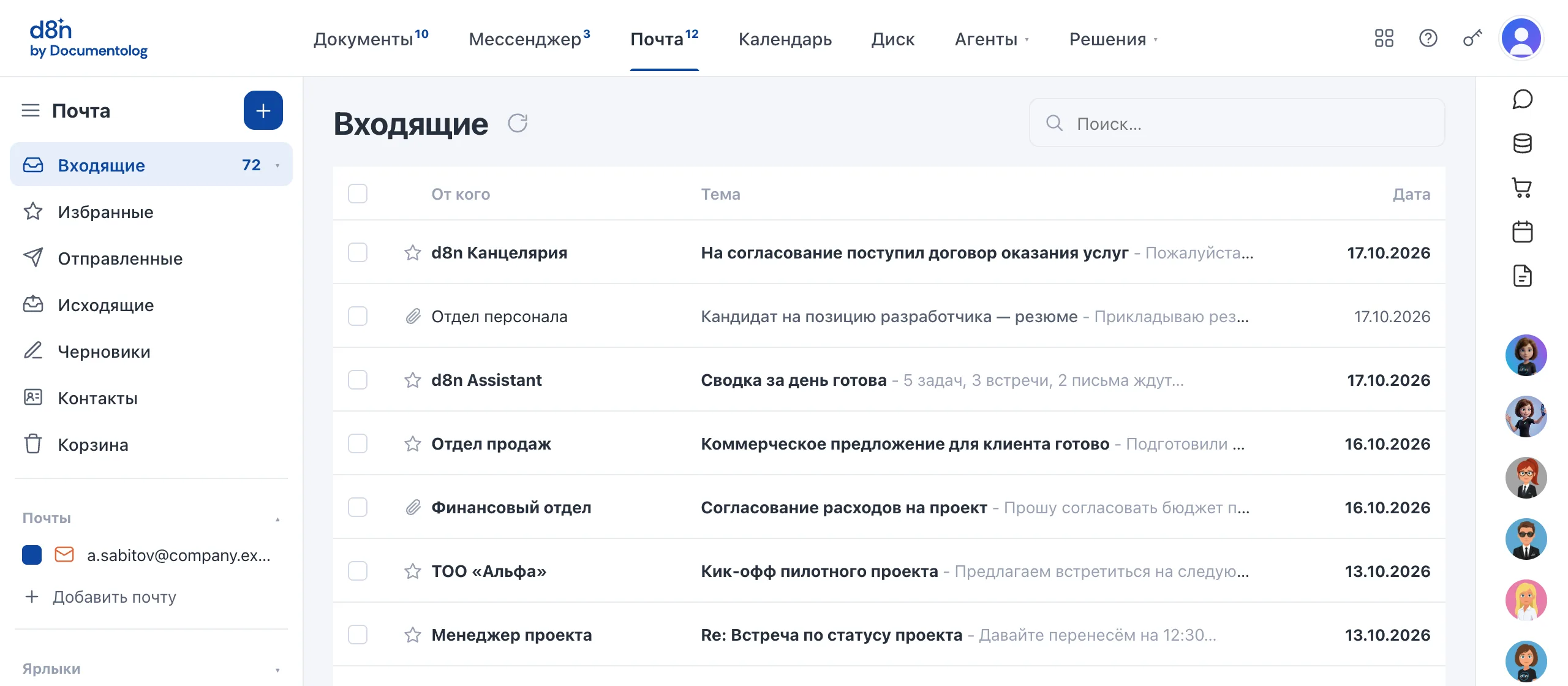This screenshot has width=1568, height=686.
Task: Refresh the inbox list
Action: pyautogui.click(x=518, y=123)
